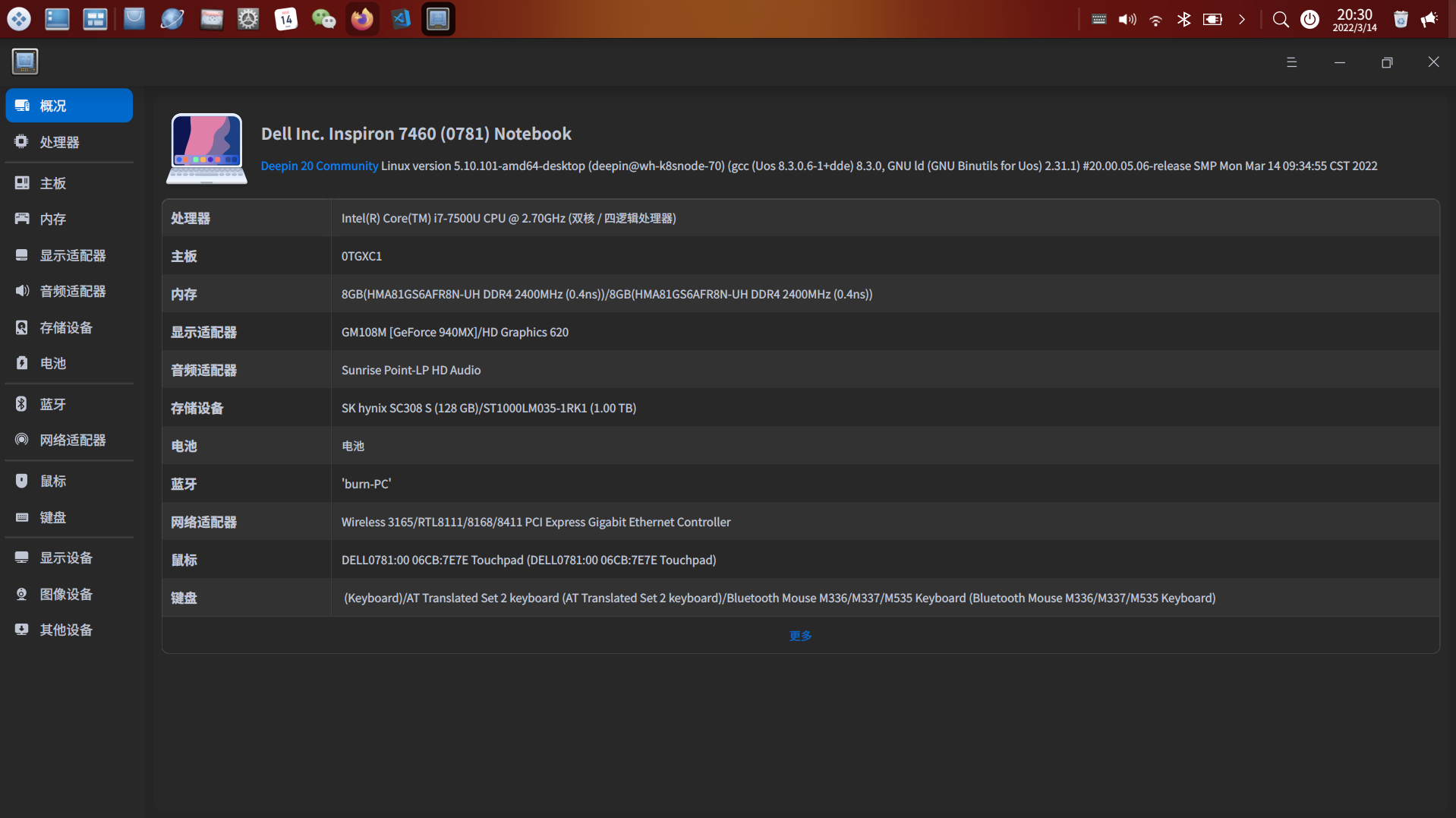Select 键盘 keyboard in the sidebar
The image size is (1456, 818).
[69, 517]
